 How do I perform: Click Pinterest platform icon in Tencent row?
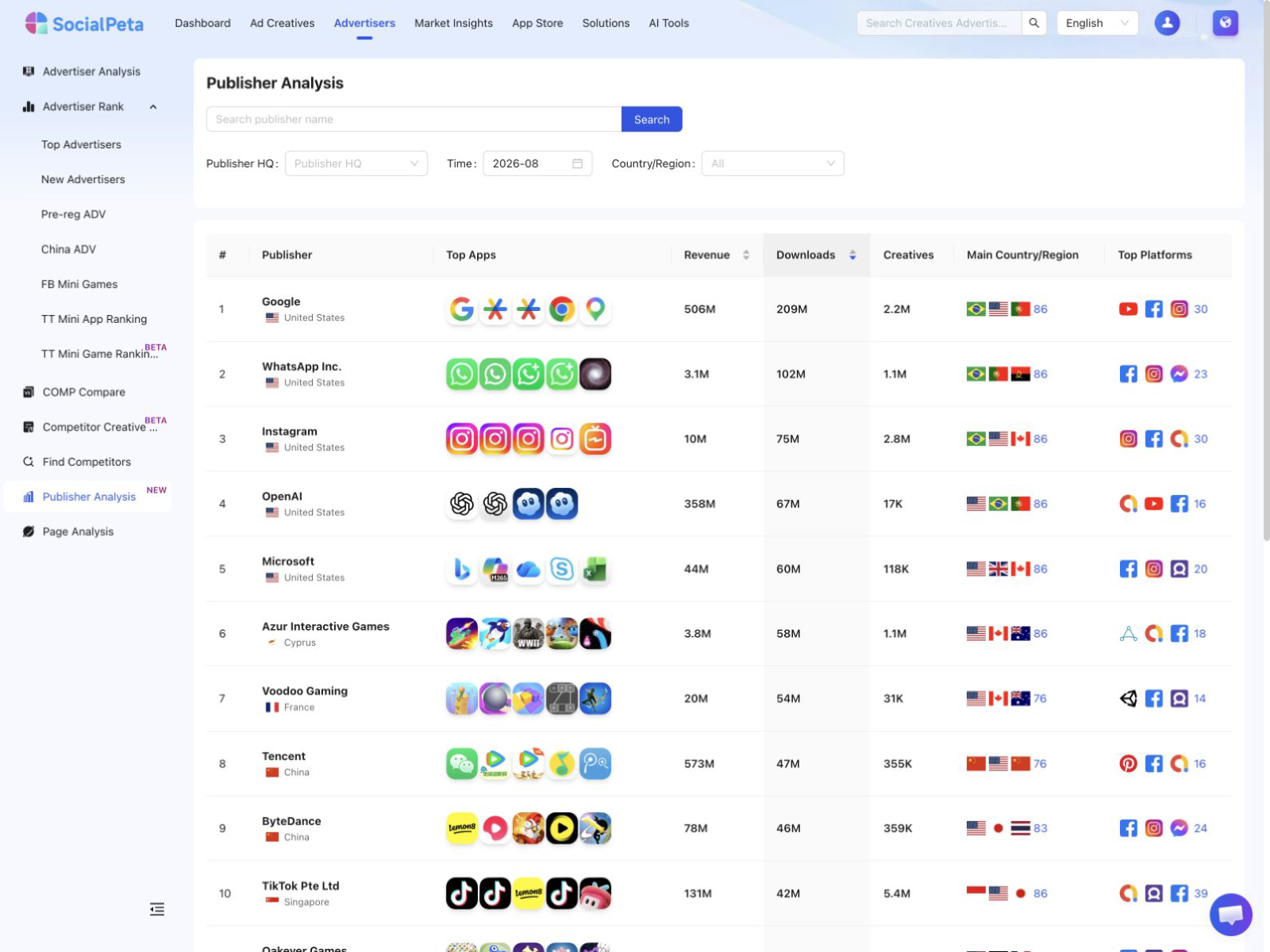pos(1129,764)
